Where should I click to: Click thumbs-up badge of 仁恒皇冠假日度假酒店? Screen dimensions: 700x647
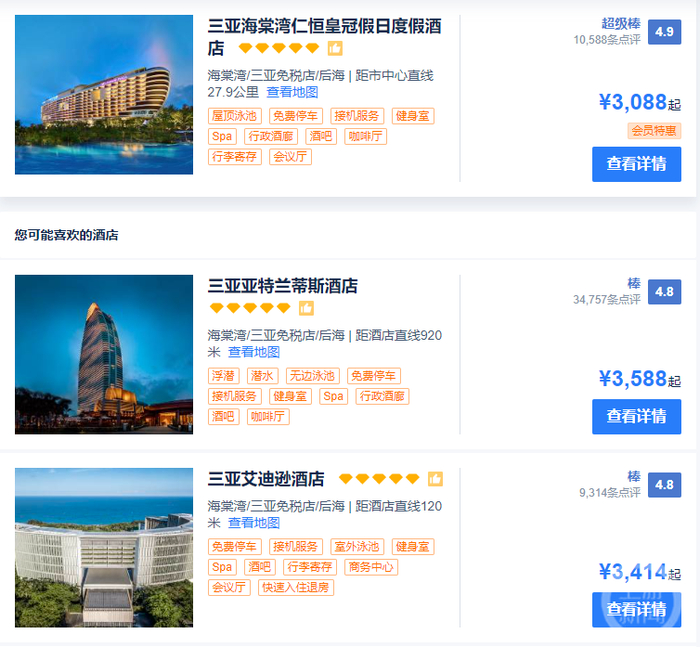pos(335,48)
